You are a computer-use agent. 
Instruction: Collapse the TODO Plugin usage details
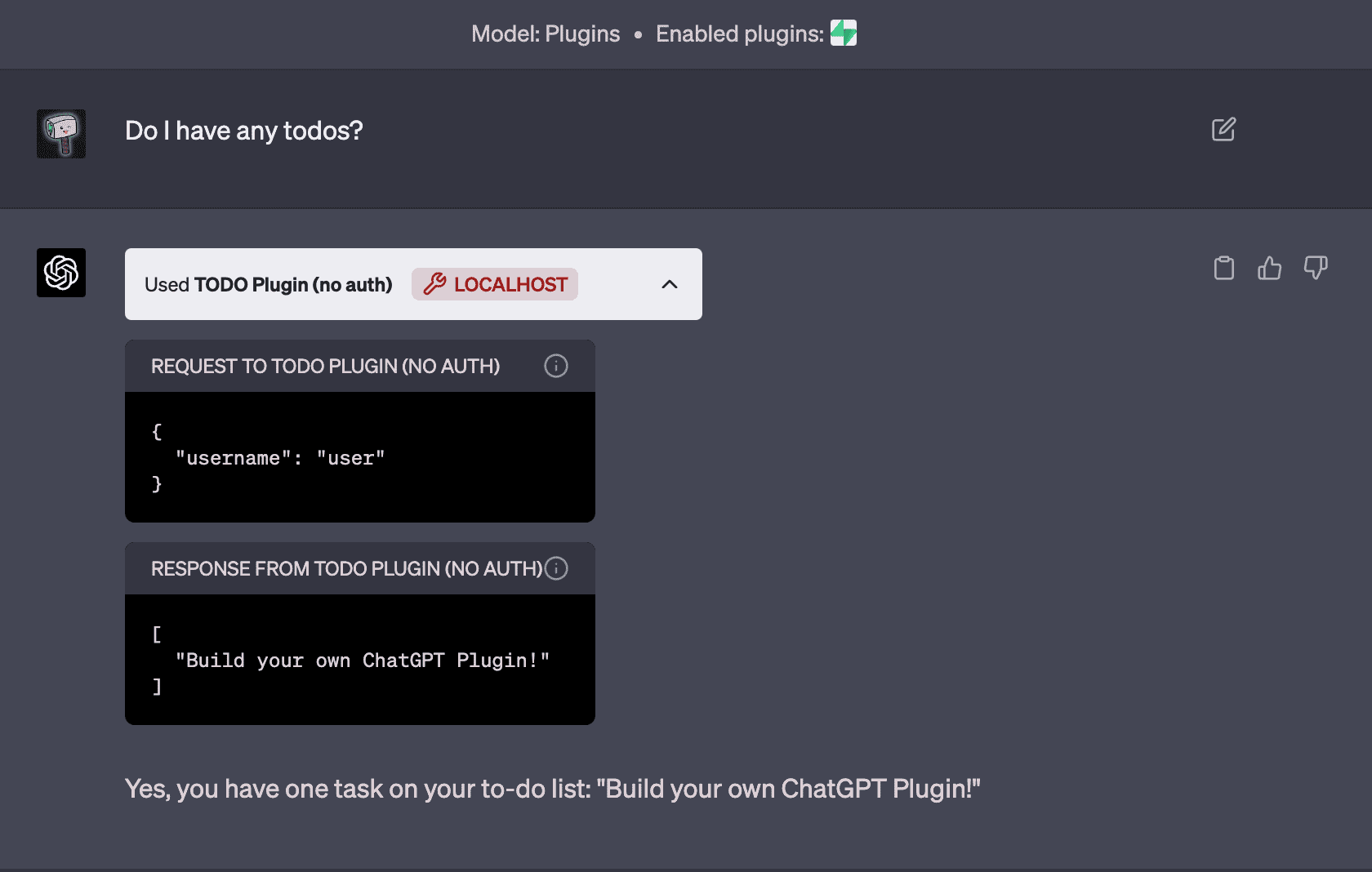pos(670,285)
